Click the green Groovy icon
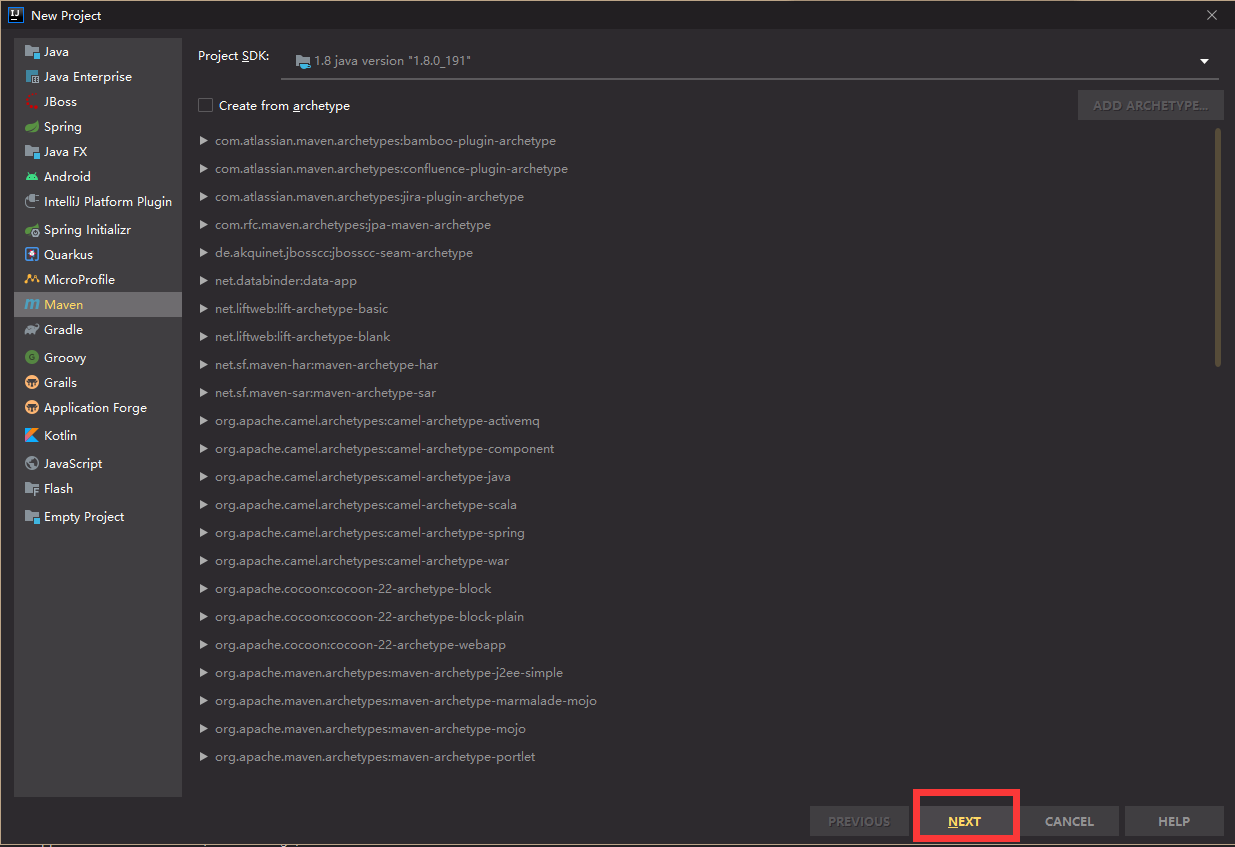 tap(32, 358)
